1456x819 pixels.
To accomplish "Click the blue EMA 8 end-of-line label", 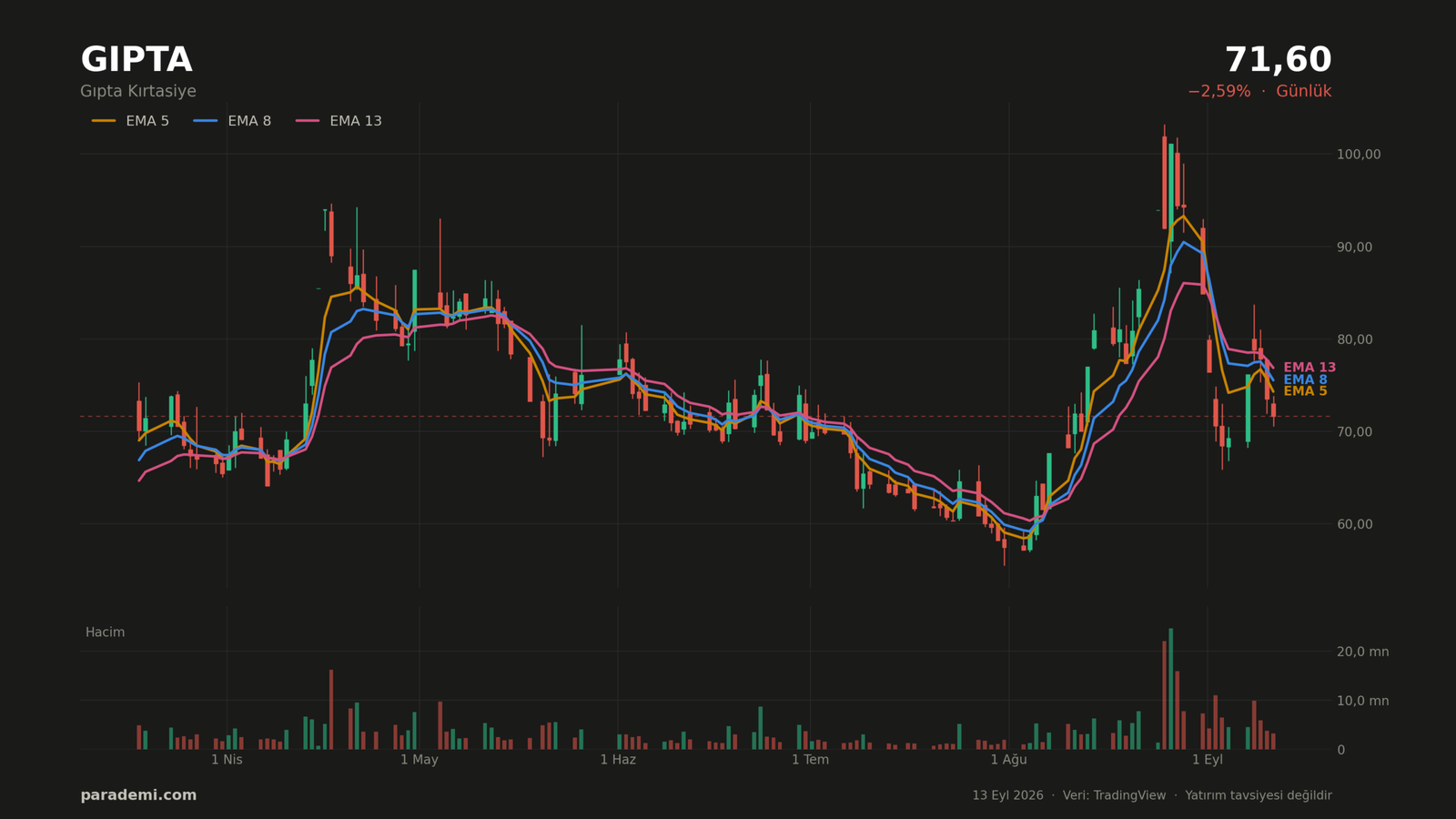I will (1305, 379).
